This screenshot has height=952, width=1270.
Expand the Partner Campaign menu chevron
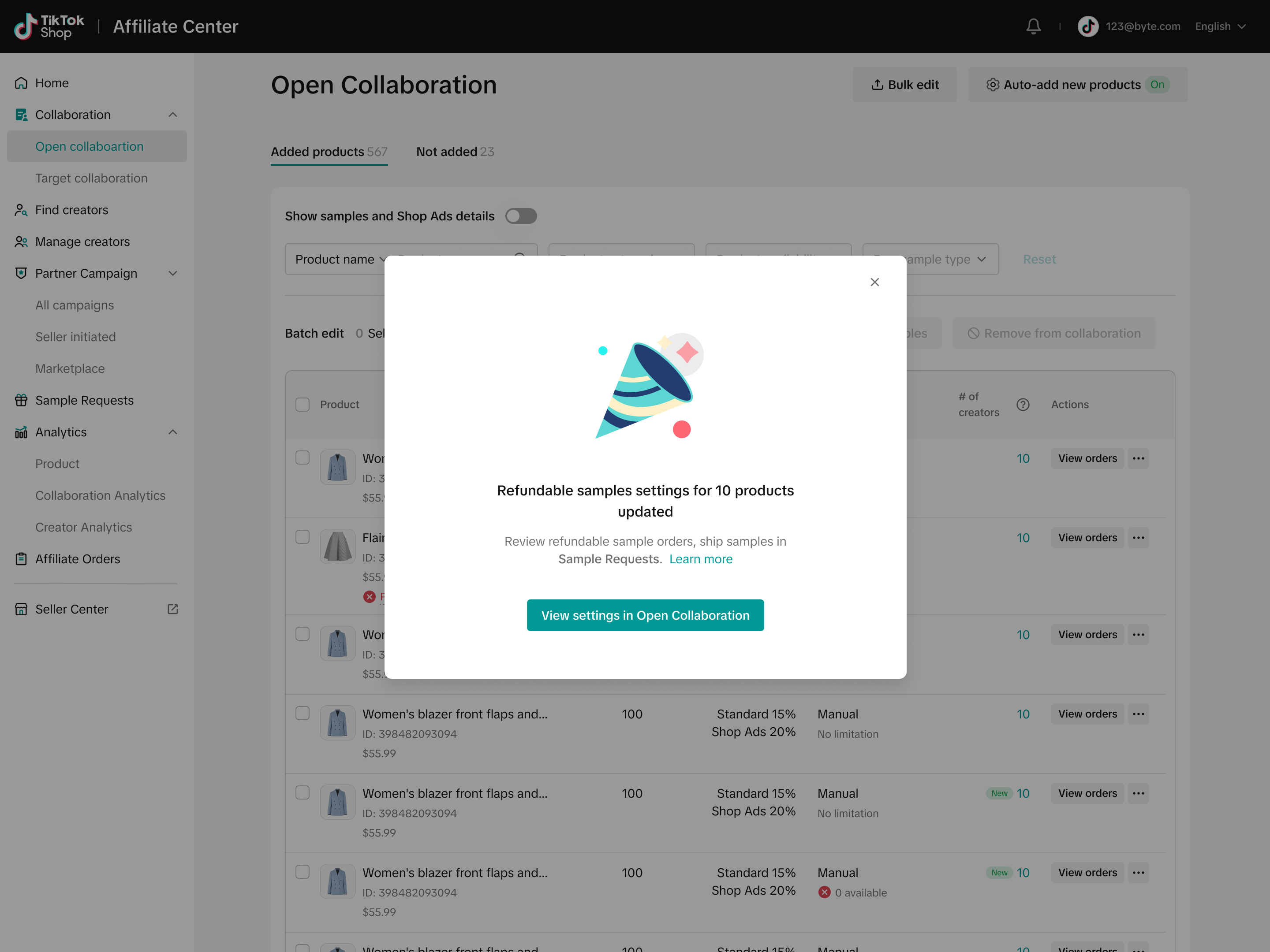[173, 274]
